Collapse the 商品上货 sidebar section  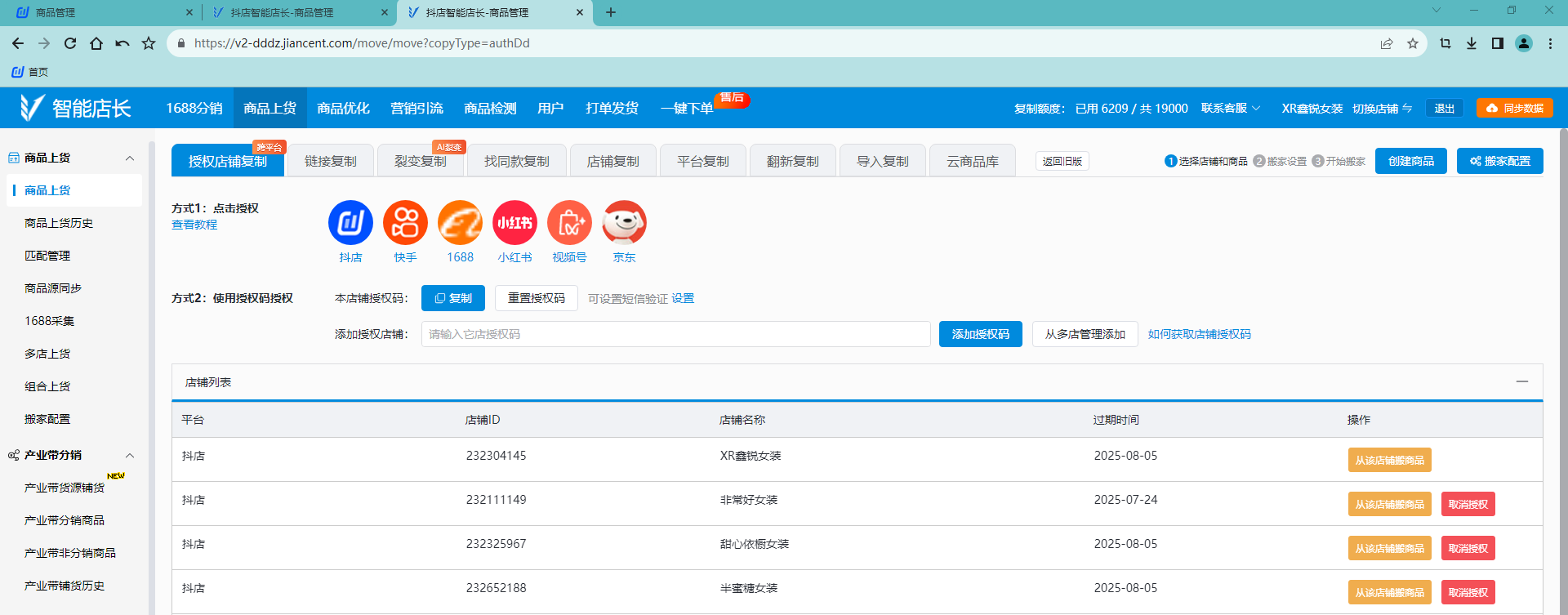[x=130, y=158]
